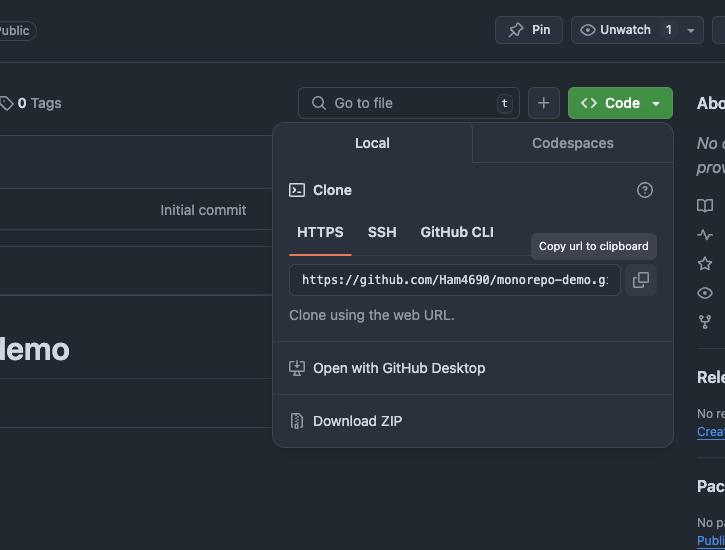Click the star icon in About sidebar
Viewport: 725px width, 550px height.
705,263
